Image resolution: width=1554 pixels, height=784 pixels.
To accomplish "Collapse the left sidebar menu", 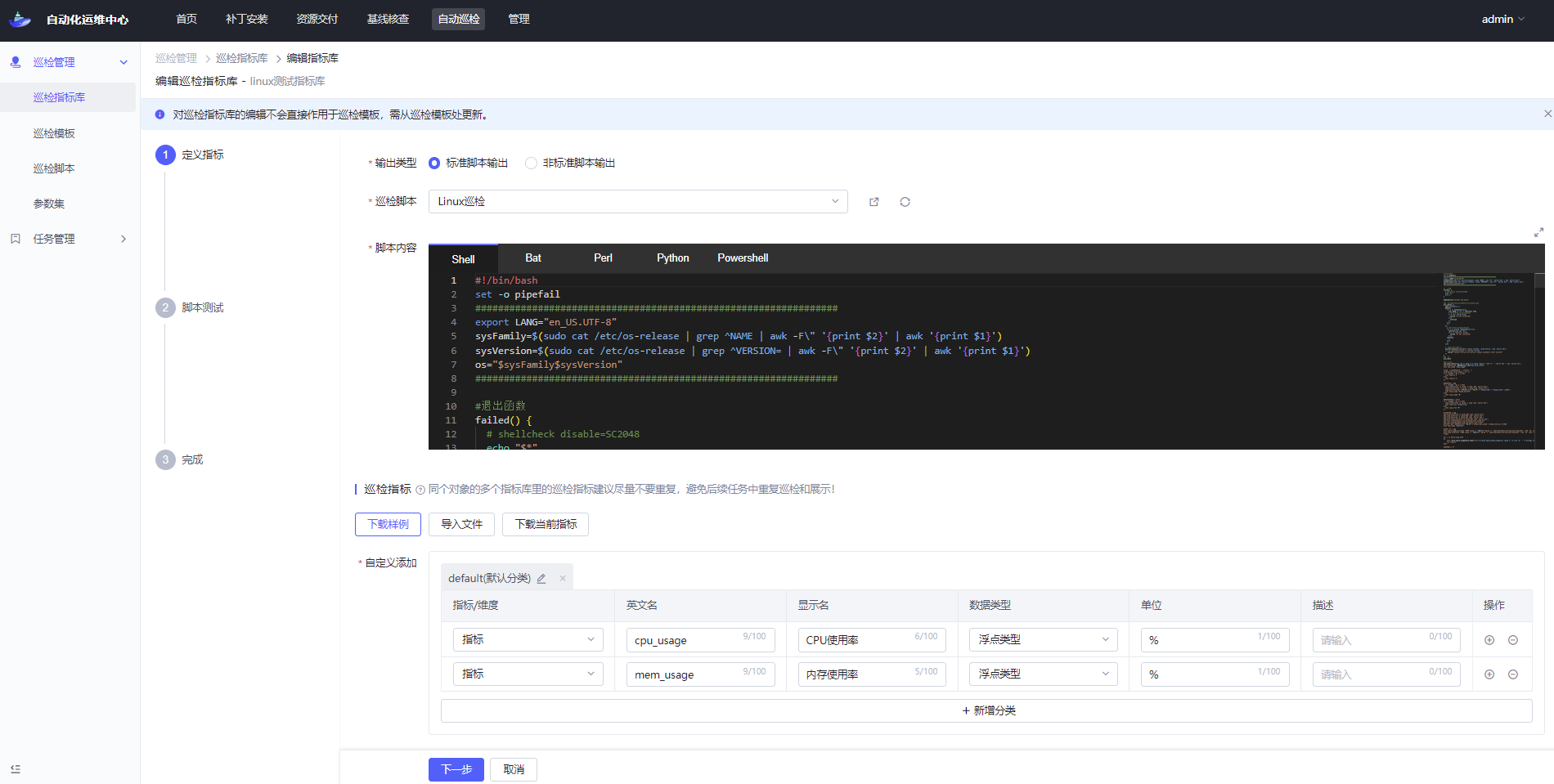I will 16,768.
